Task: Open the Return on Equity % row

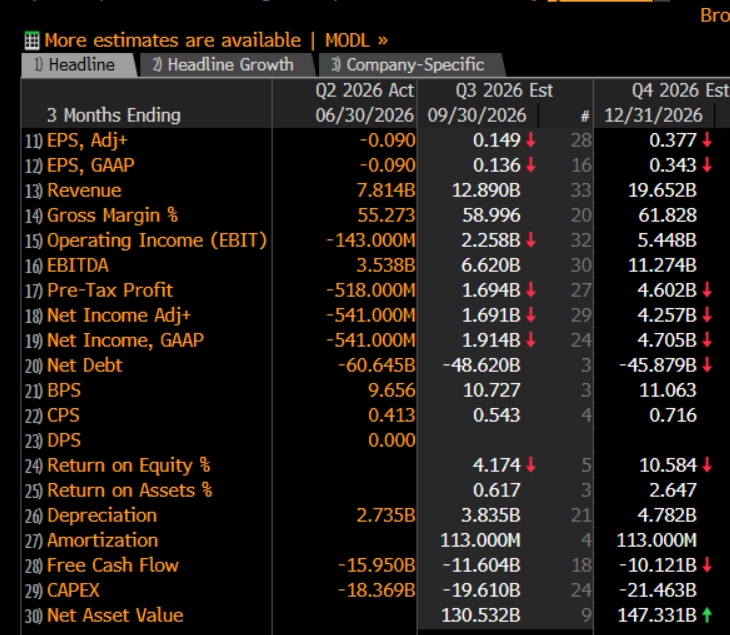Action: coord(128,466)
